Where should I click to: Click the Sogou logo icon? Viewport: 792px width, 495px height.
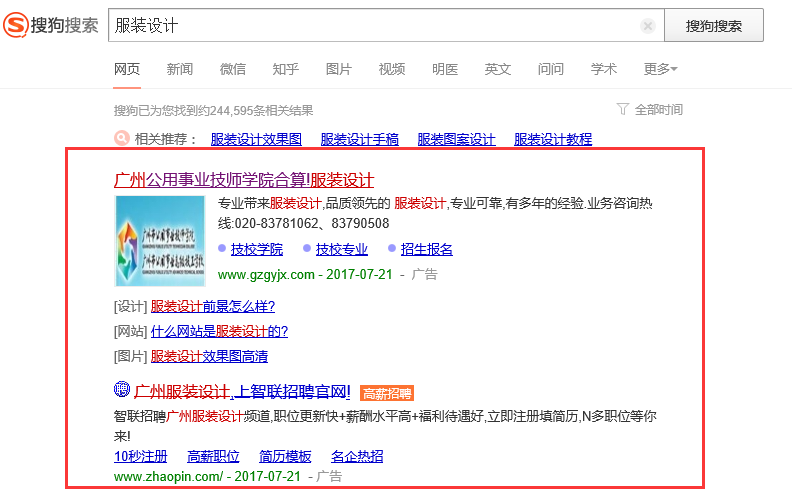(x=15, y=25)
